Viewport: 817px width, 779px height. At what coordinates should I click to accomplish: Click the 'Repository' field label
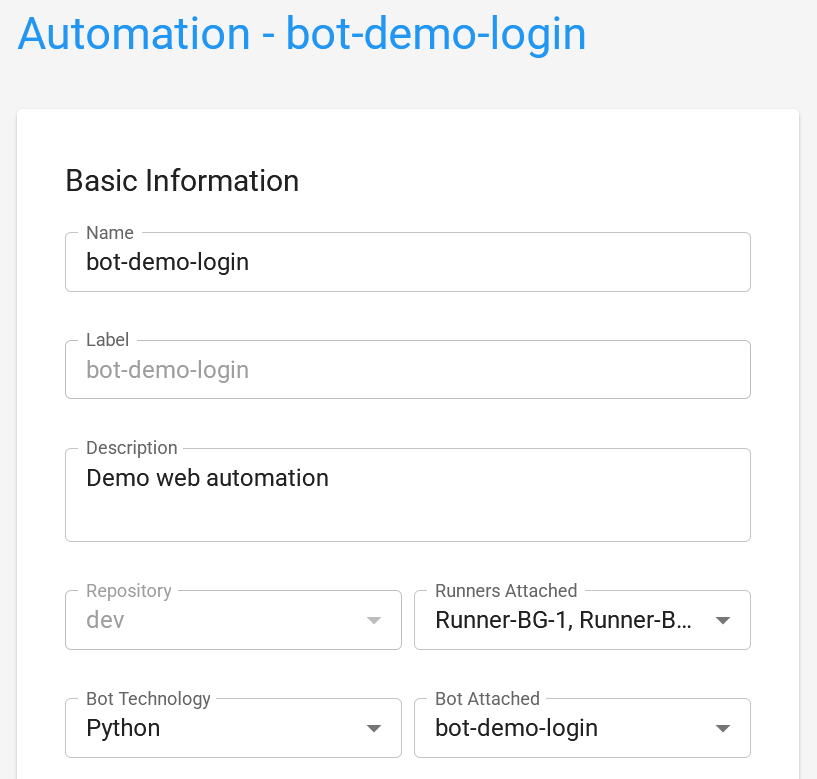coord(129,590)
